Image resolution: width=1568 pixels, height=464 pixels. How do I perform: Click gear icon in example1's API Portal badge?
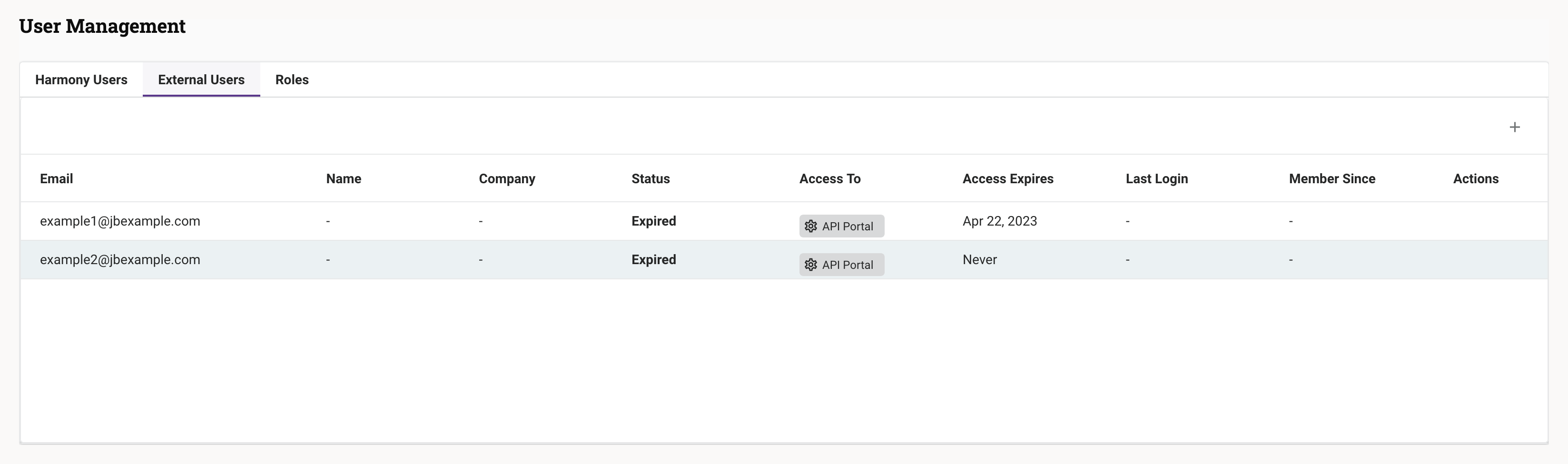pyautogui.click(x=810, y=226)
